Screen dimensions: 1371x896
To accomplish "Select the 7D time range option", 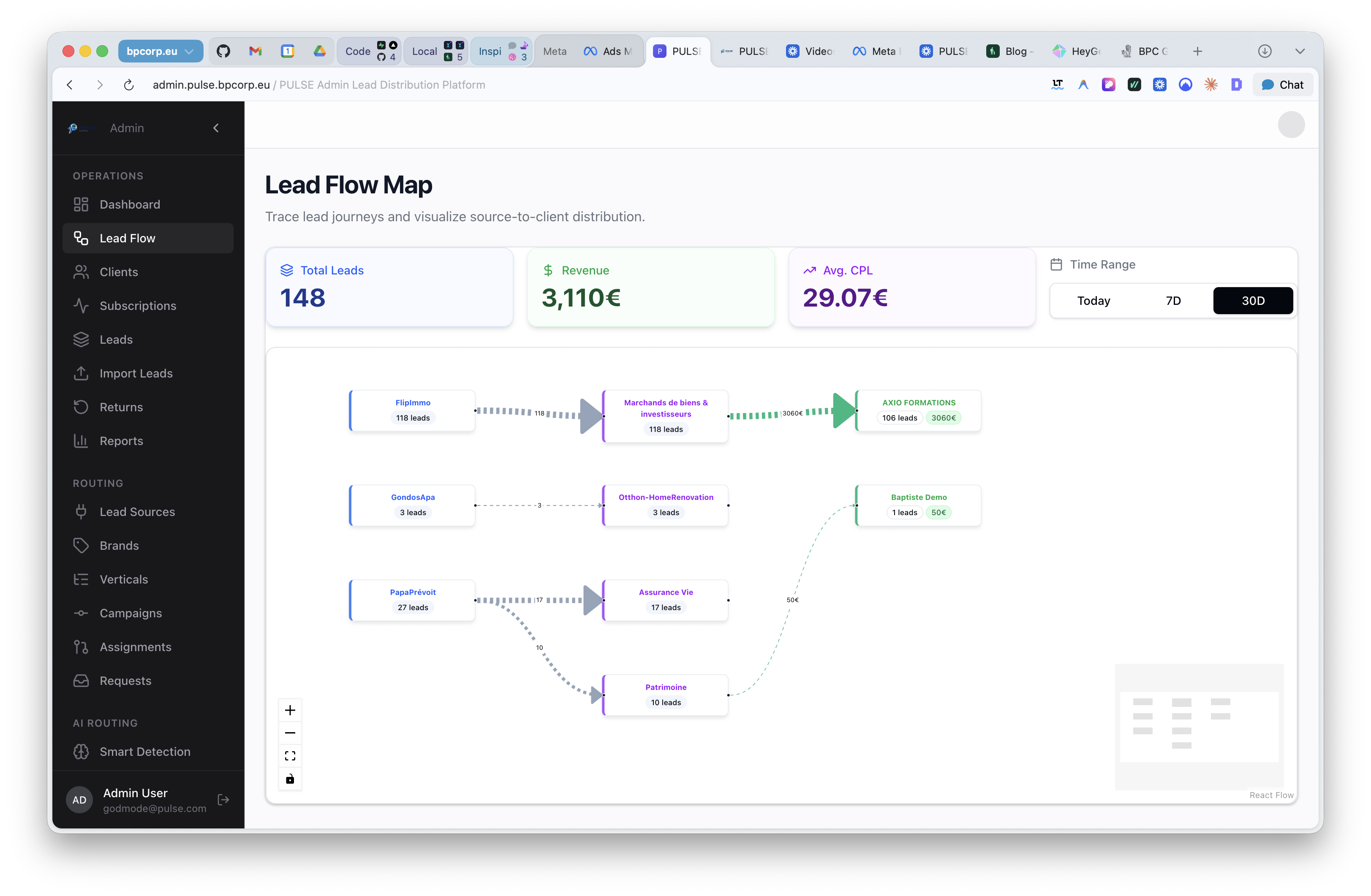I will coord(1173,300).
